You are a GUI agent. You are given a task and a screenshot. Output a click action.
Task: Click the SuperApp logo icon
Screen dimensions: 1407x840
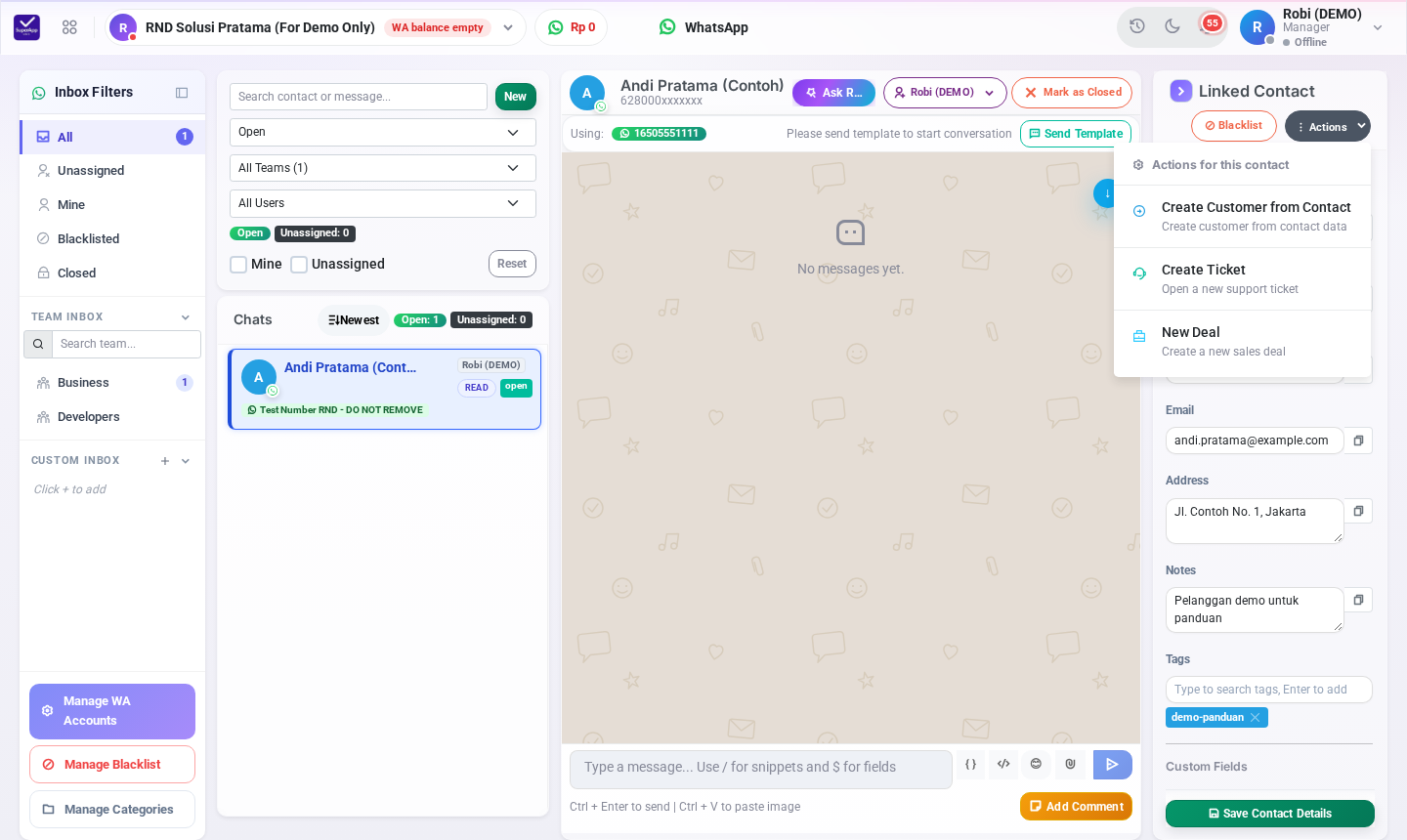(x=27, y=27)
